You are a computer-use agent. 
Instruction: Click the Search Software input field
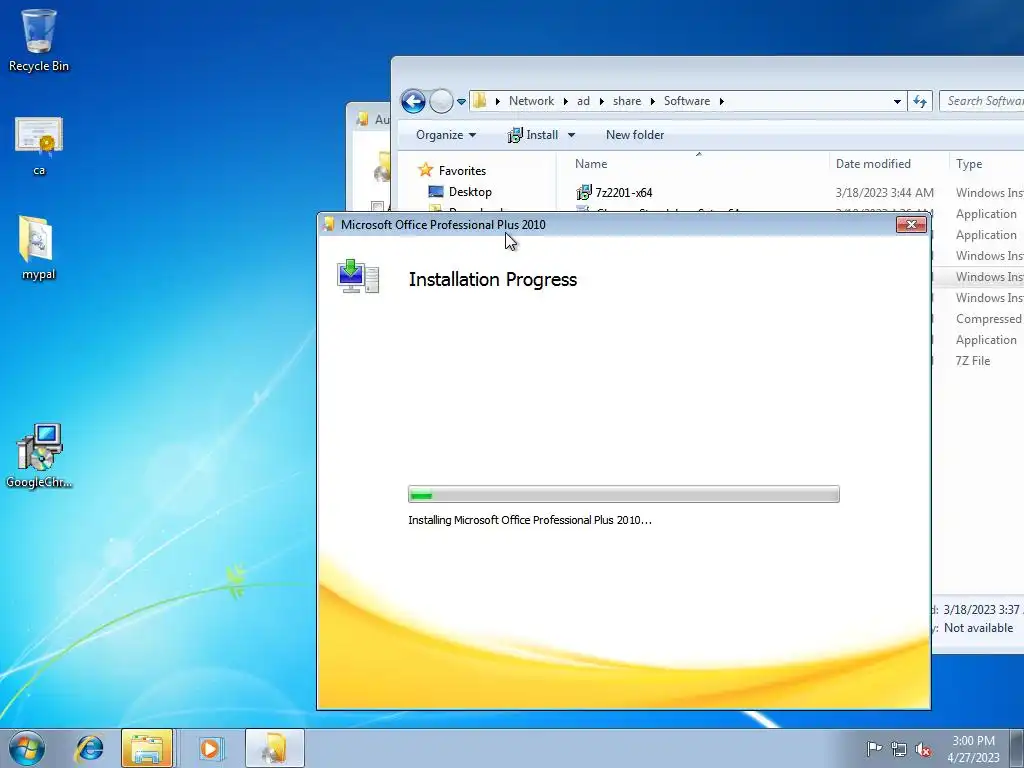(982, 101)
